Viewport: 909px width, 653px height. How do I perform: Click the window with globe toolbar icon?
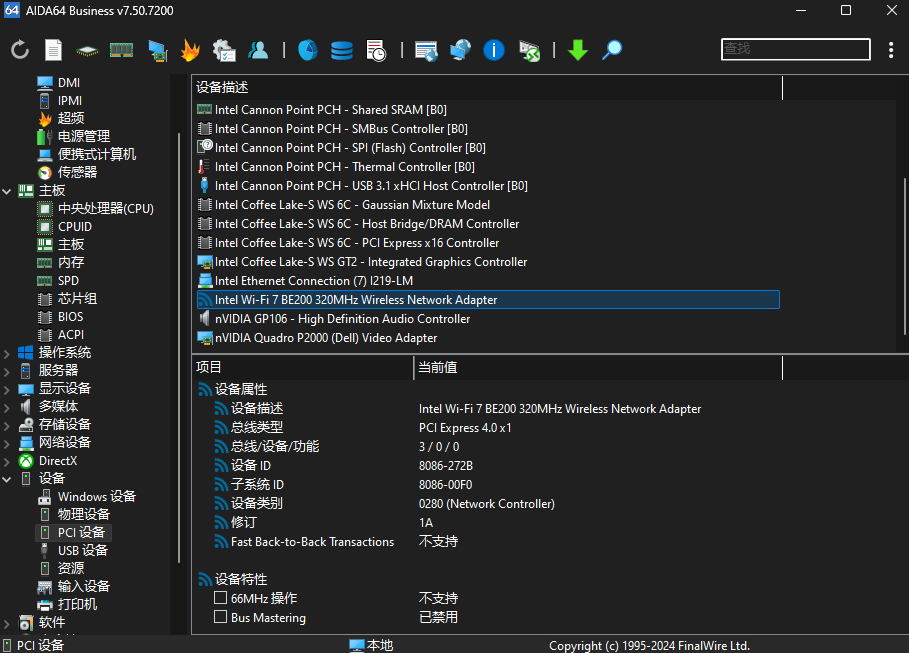[426, 50]
